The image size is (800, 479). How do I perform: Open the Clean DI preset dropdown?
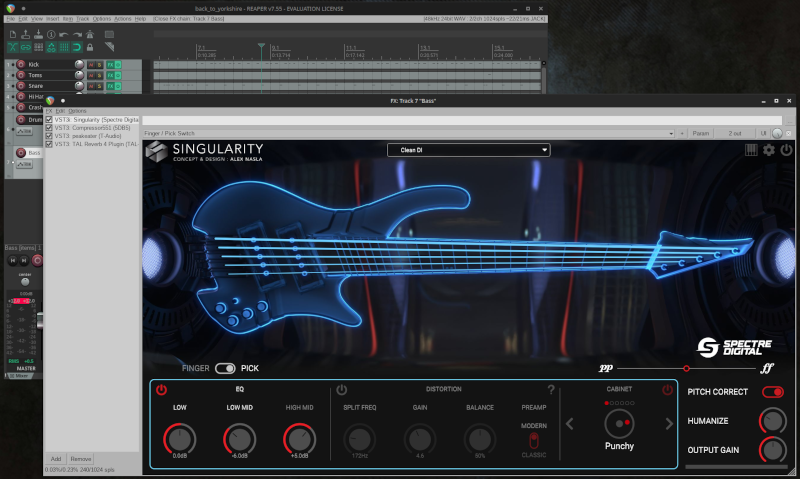[468, 150]
